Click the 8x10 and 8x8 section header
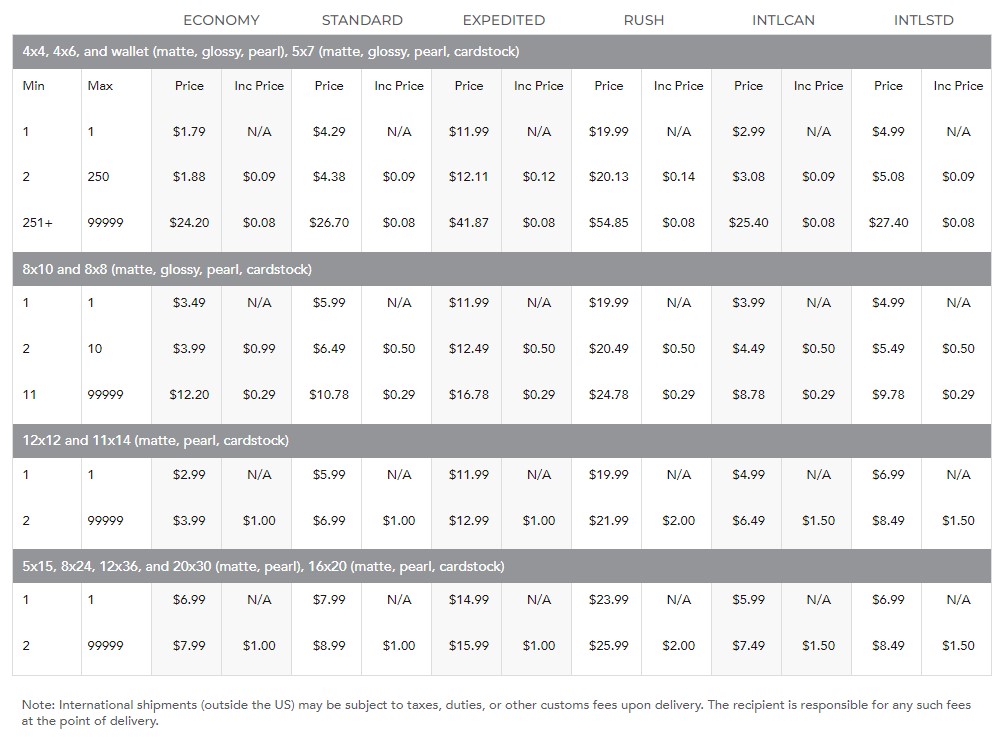Image resolution: width=1003 pixels, height=737 pixels. tap(502, 269)
